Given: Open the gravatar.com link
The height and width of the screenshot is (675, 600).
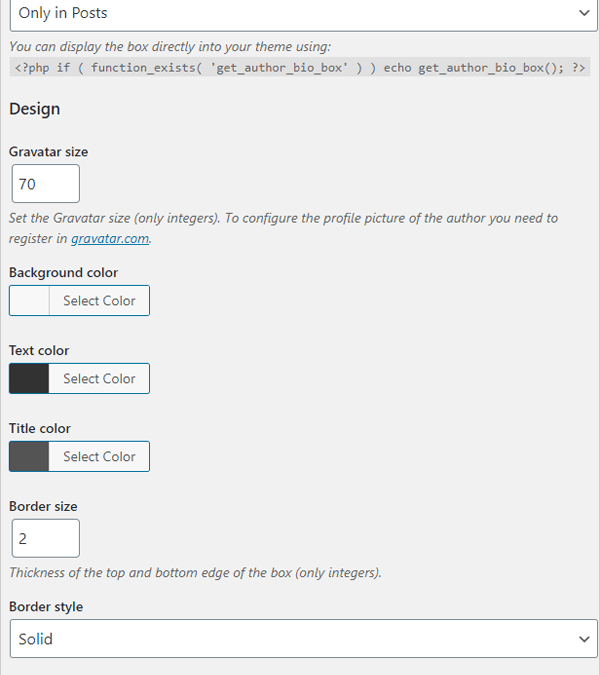Looking at the screenshot, I should [x=110, y=238].
